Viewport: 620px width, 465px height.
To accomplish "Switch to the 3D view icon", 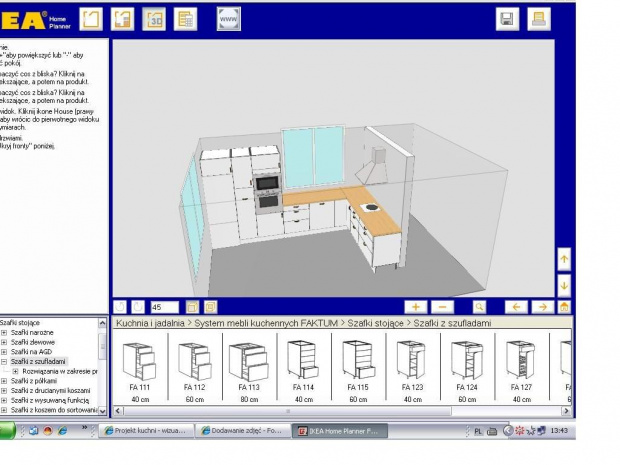I will [x=154, y=19].
